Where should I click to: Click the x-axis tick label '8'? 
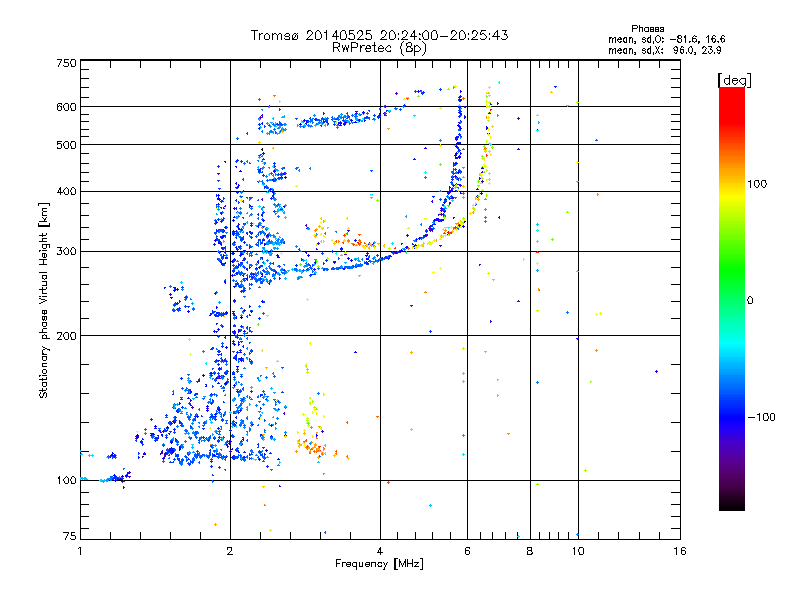(x=530, y=551)
